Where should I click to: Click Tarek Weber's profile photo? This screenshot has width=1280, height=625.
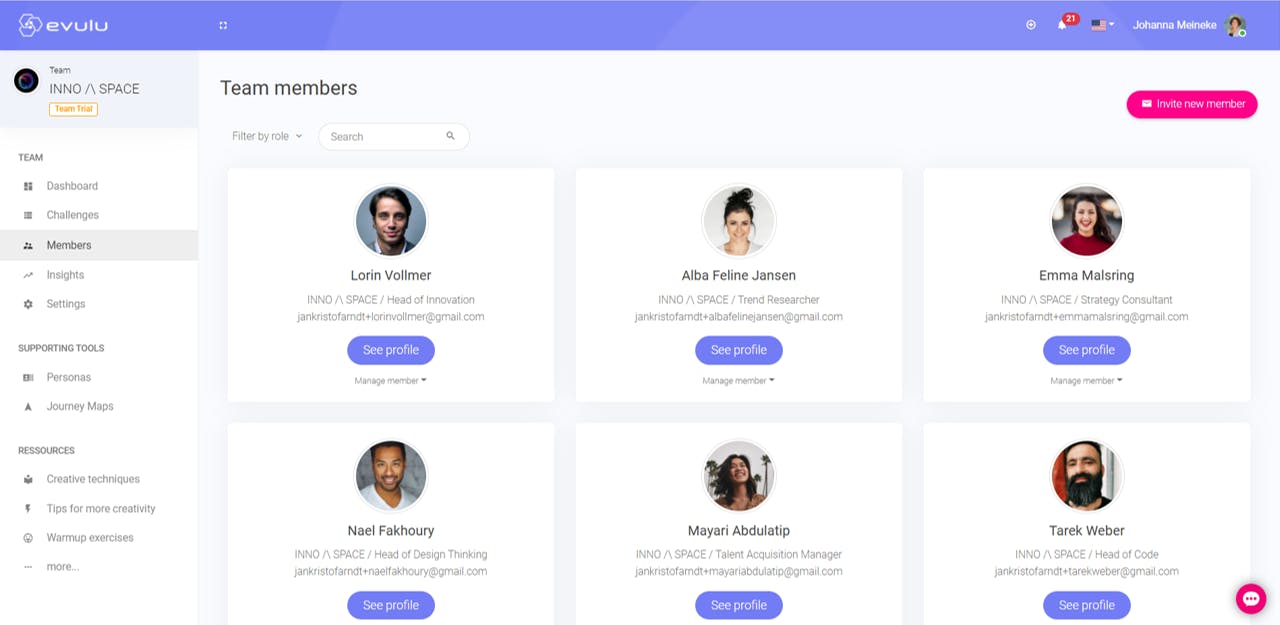1087,476
